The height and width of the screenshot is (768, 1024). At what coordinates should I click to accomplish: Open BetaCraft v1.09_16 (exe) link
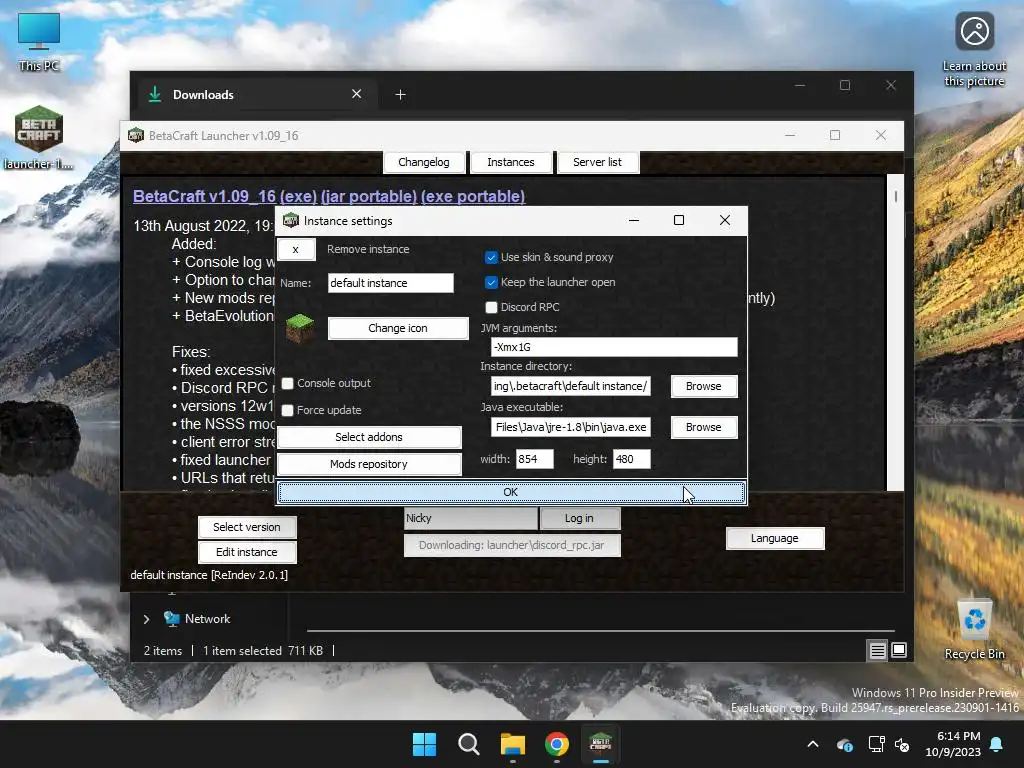click(x=225, y=196)
